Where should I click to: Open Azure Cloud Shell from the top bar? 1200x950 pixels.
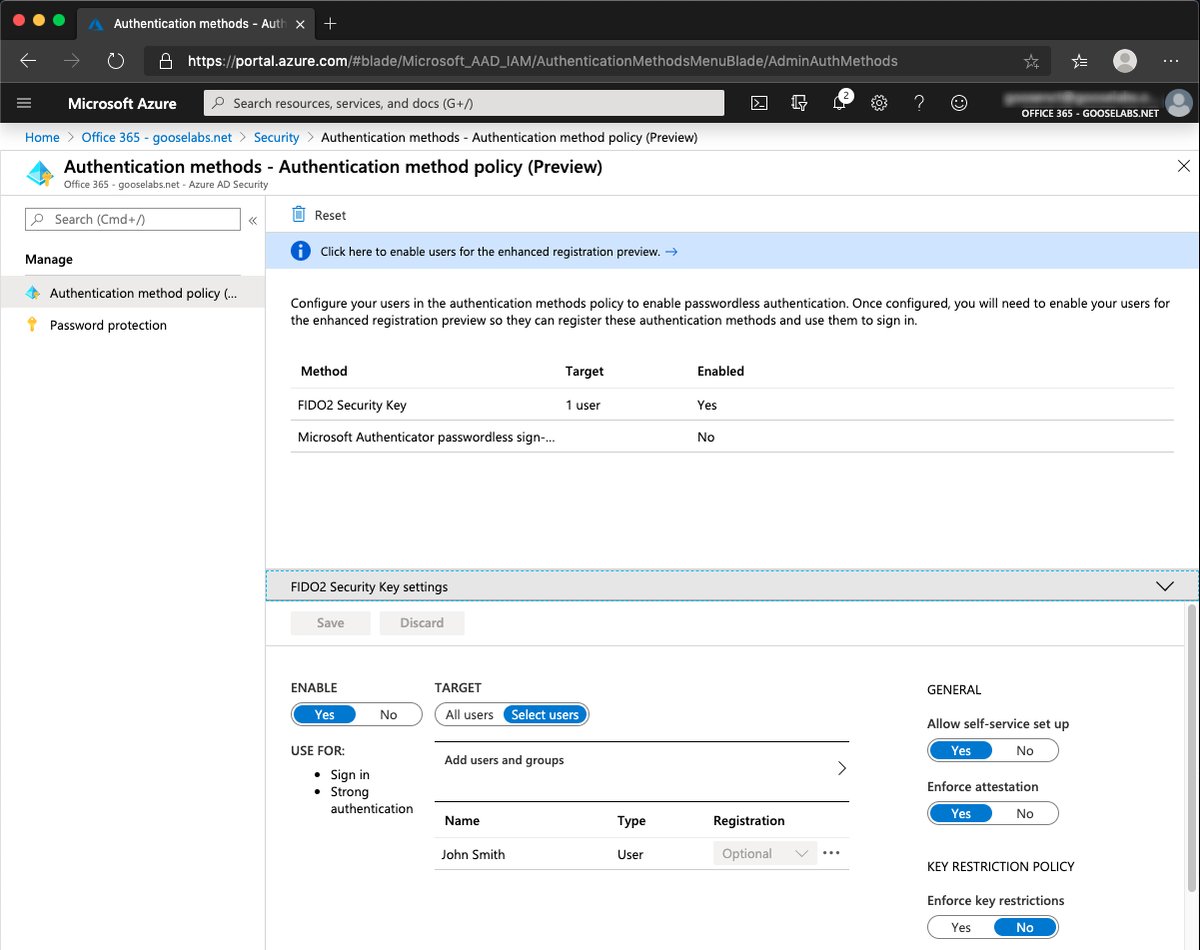point(759,102)
